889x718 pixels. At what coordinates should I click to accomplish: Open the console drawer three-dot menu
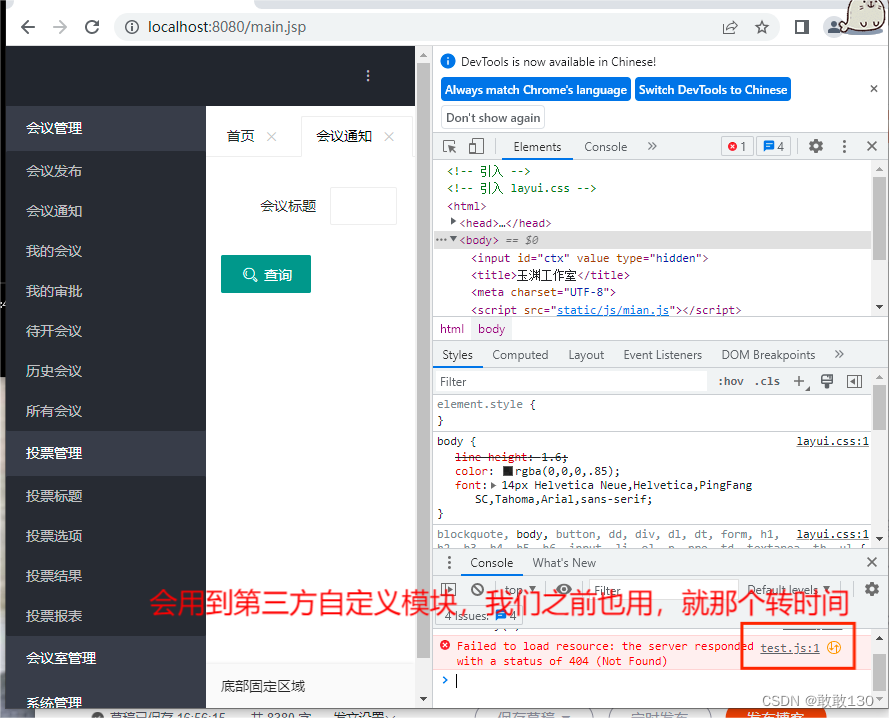pos(449,563)
